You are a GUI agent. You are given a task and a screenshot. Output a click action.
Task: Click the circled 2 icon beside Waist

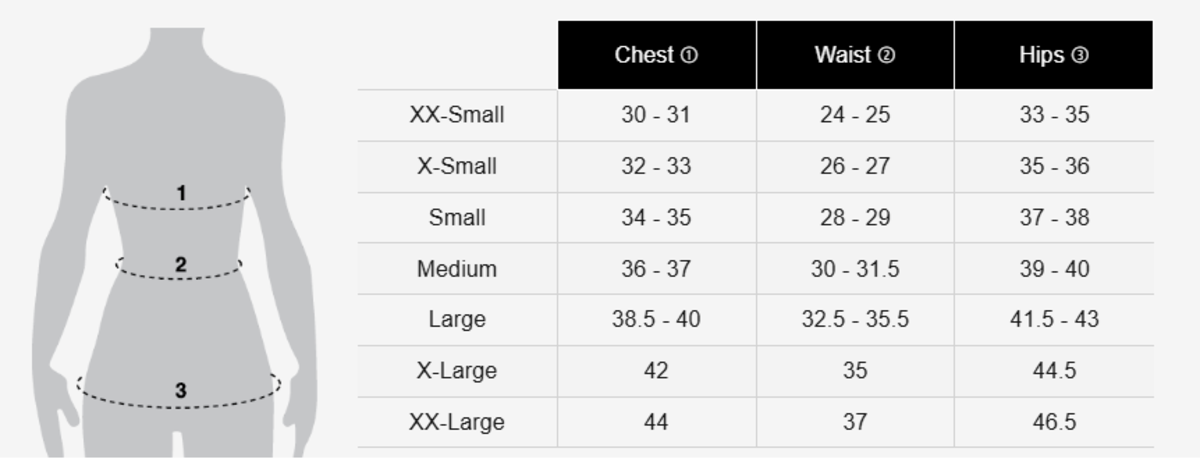(x=886, y=56)
